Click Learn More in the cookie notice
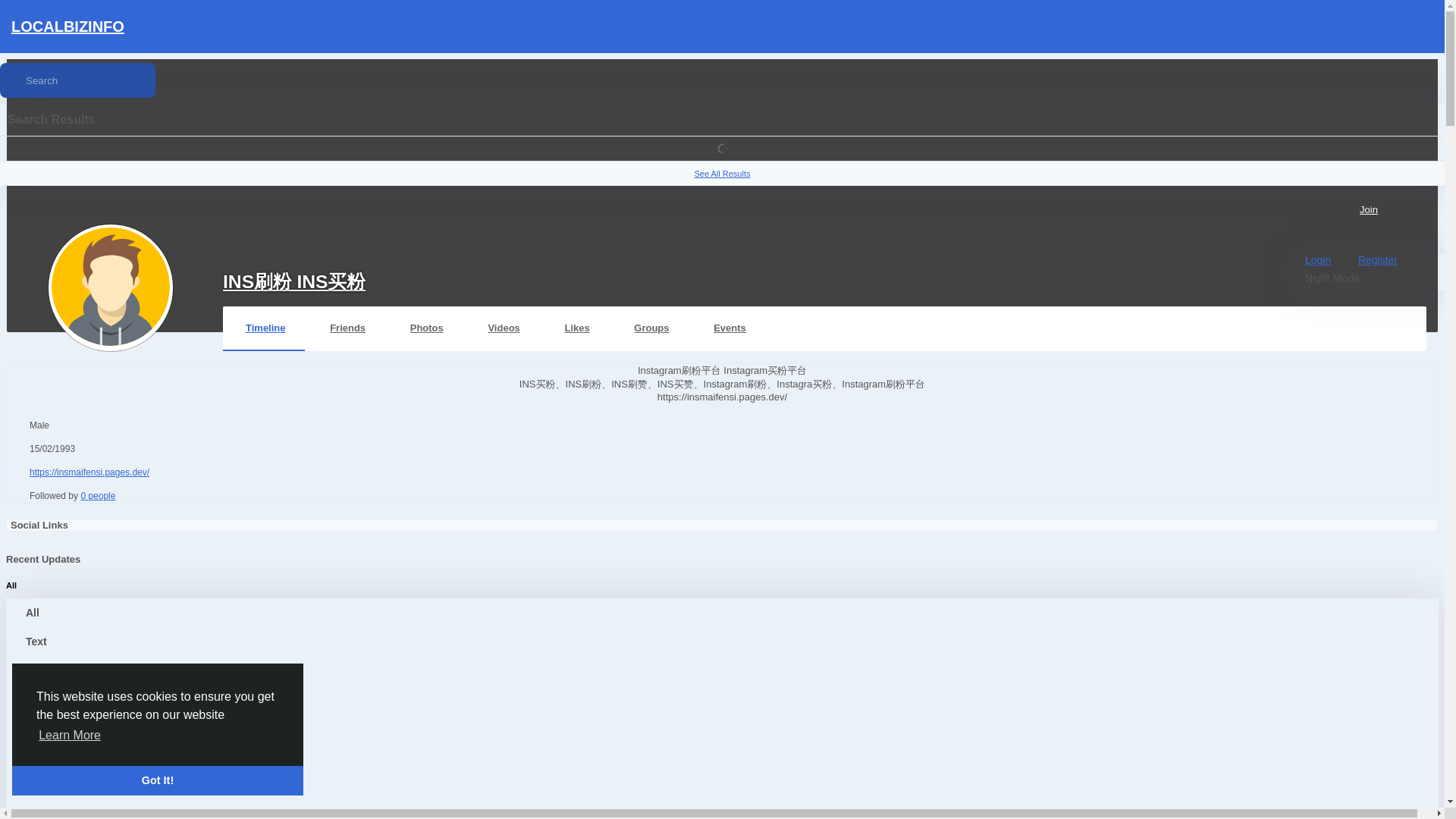 click(70, 736)
